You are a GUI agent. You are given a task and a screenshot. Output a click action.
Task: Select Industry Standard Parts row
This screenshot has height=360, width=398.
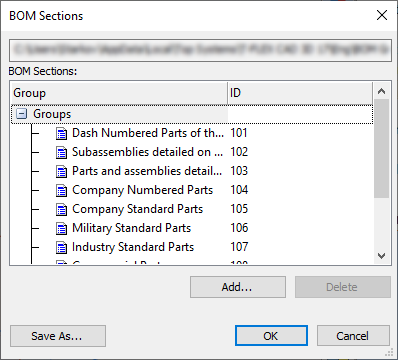192,247
